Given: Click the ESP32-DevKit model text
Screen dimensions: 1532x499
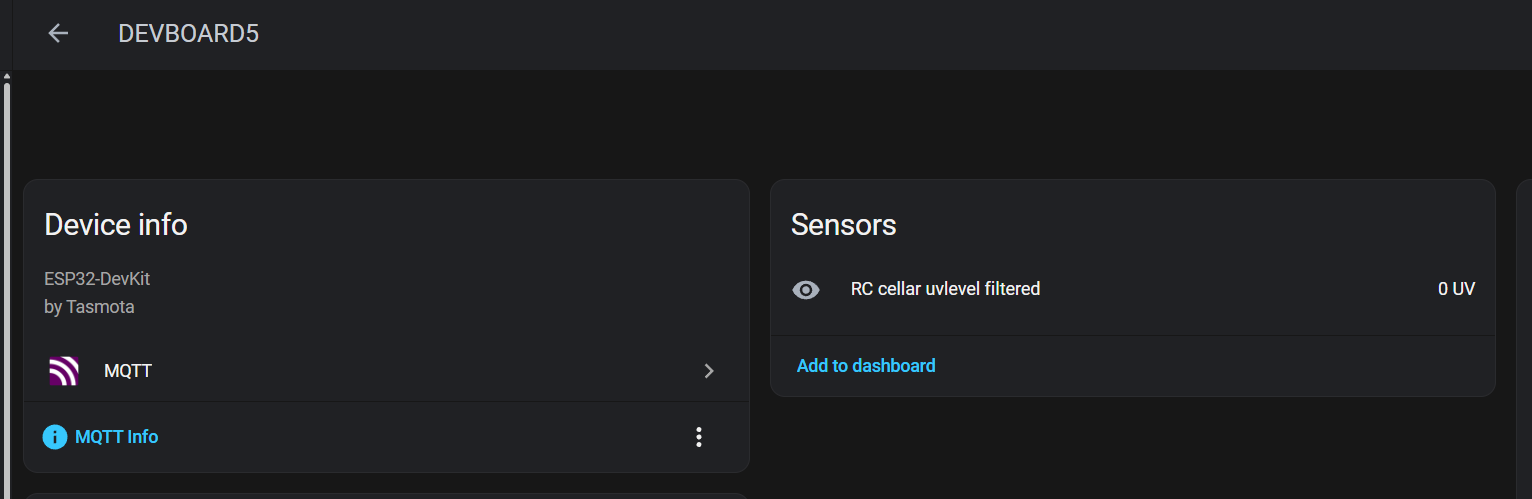Looking at the screenshot, I should (97, 279).
